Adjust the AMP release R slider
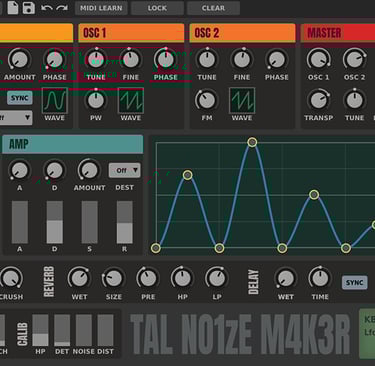This screenshot has height=366, width=375. coord(124,222)
